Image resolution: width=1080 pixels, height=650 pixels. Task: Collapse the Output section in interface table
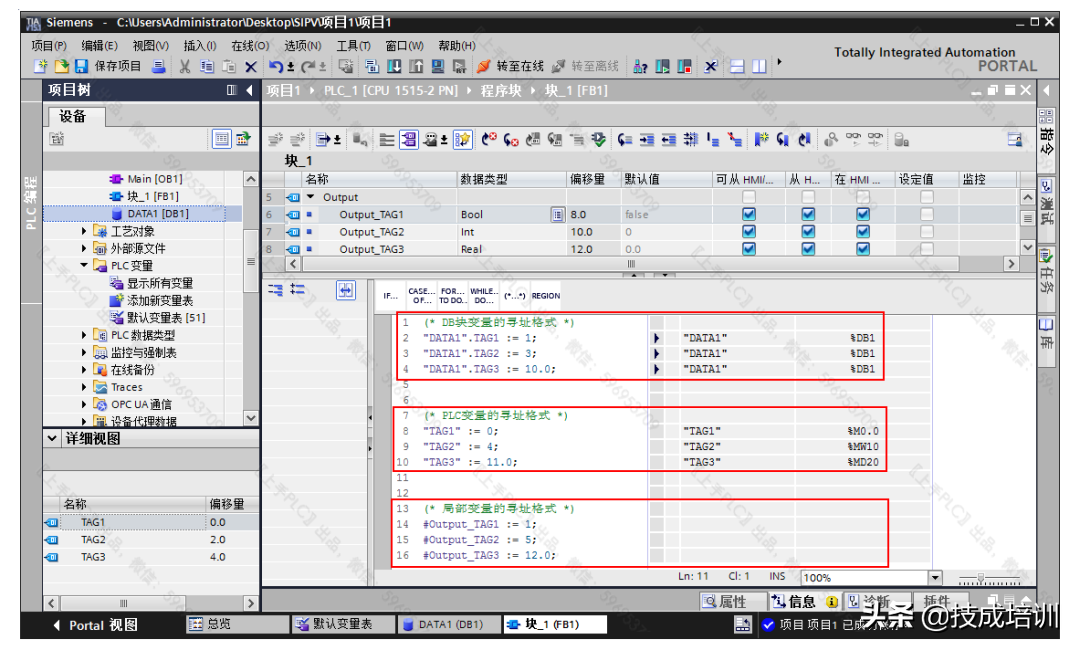click(x=310, y=197)
